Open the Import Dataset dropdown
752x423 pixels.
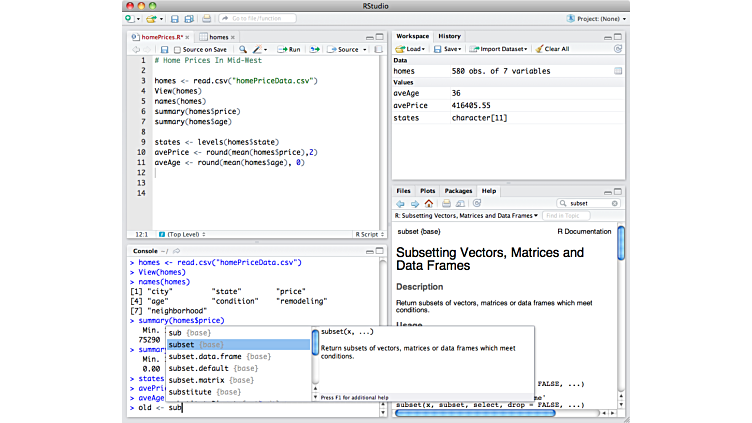(500, 49)
